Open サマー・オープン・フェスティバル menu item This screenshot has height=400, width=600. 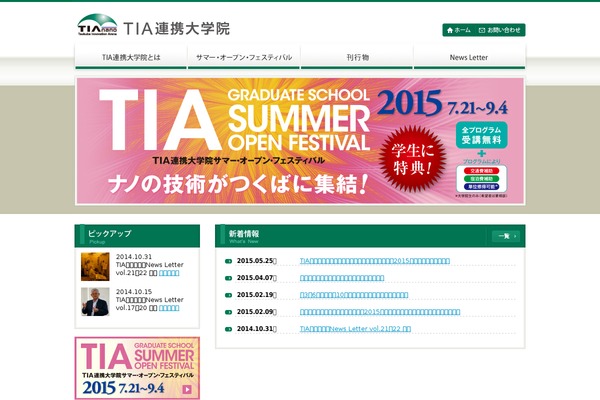tap(244, 57)
